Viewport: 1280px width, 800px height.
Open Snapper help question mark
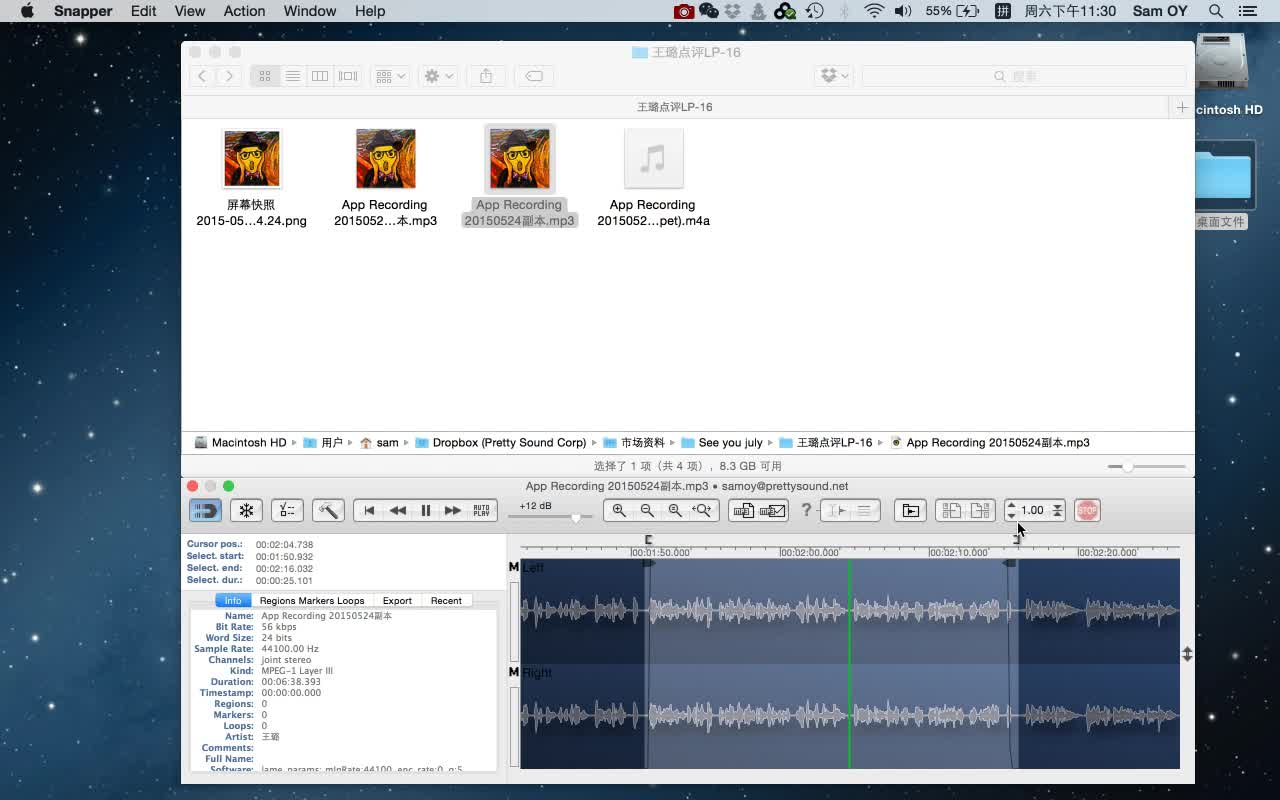(x=806, y=510)
